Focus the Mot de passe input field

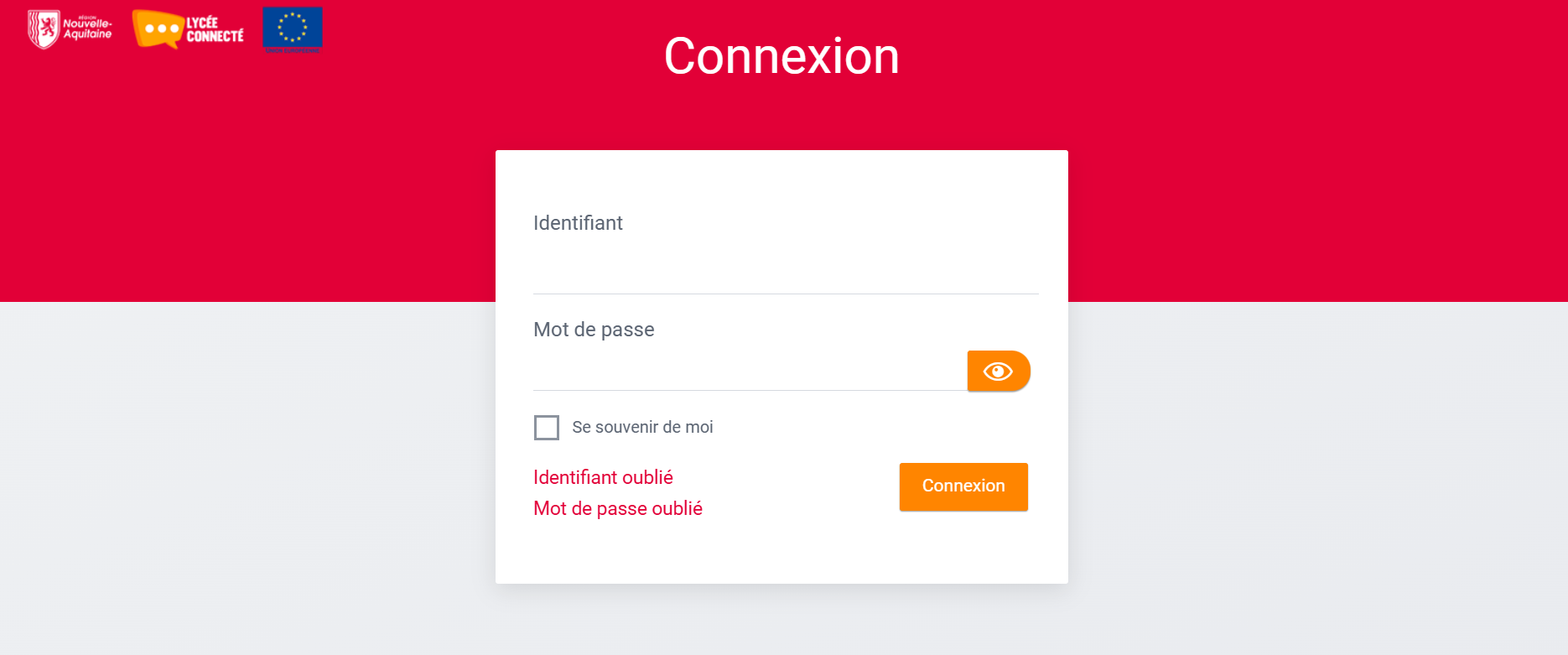(750, 372)
